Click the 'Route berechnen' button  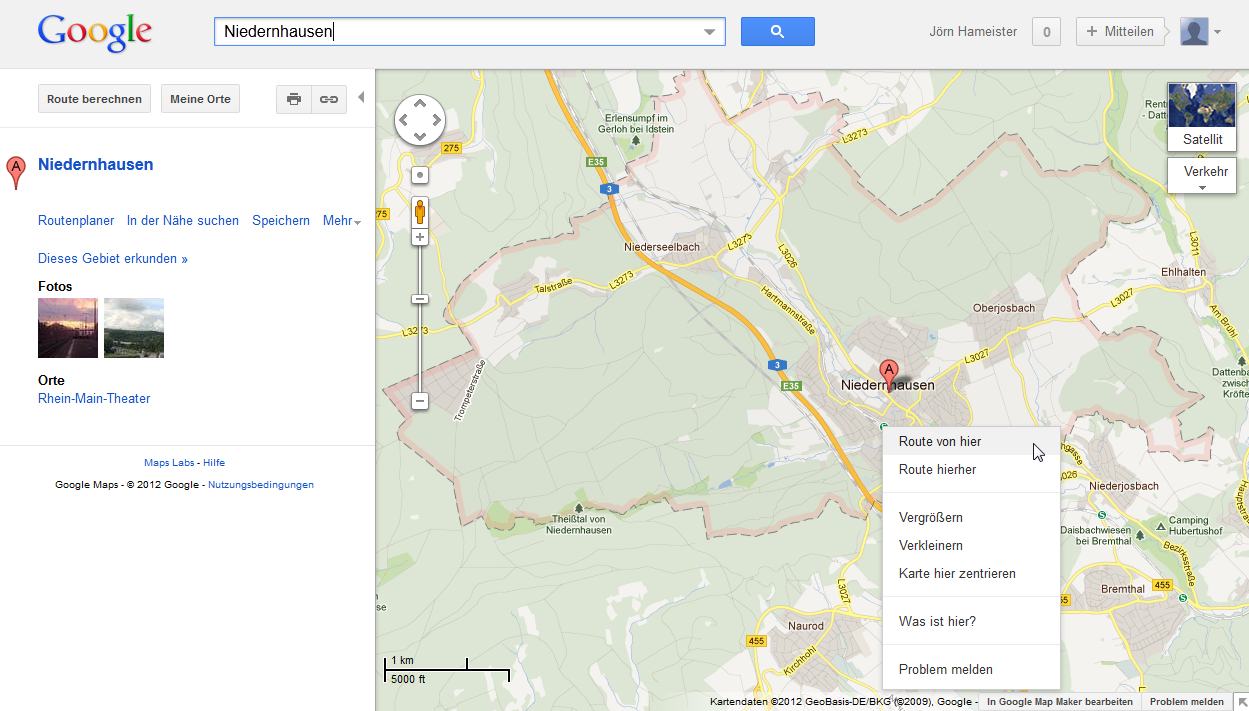coord(94,99)
